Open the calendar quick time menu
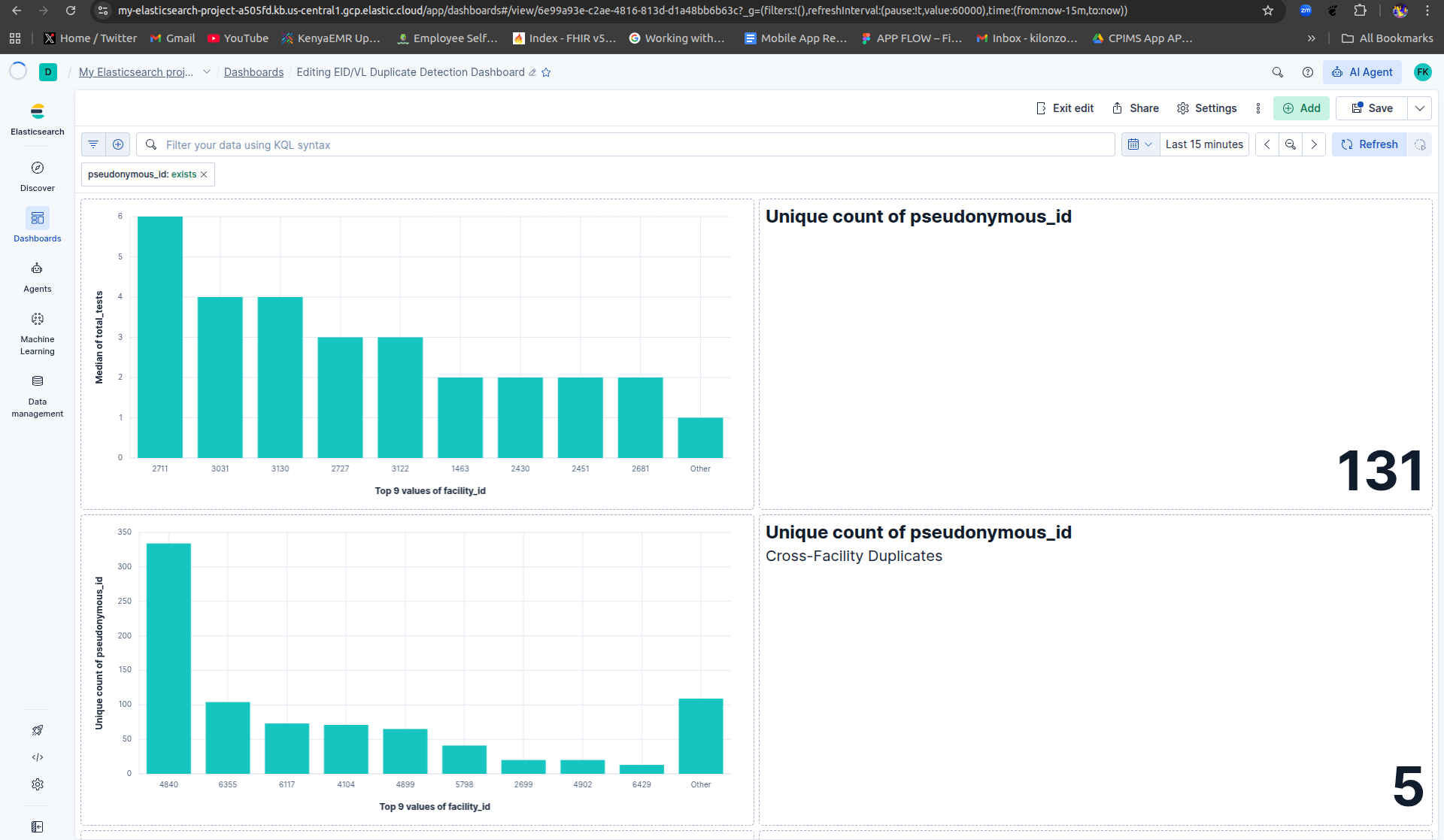Image resolution: width=1444 pixels, height=840 pixels. click(1139, 144)
